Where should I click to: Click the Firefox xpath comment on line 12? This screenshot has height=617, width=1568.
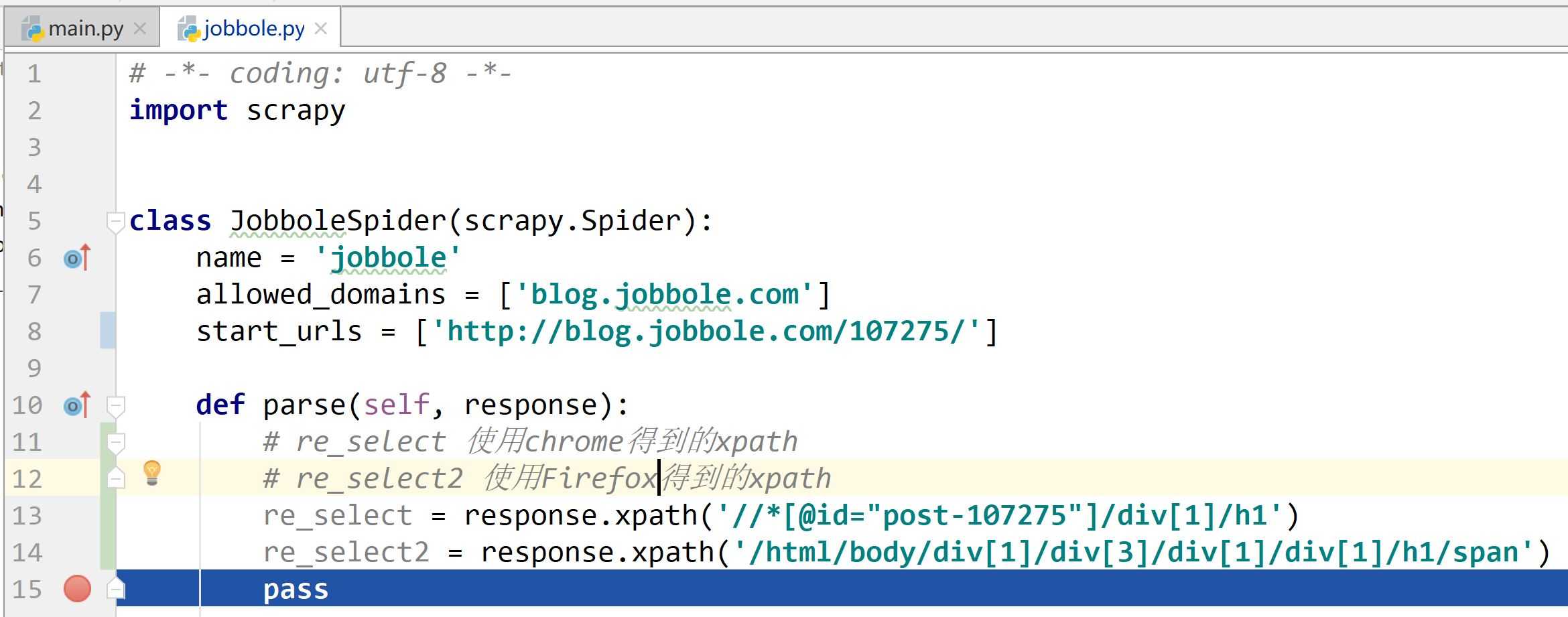547,479
